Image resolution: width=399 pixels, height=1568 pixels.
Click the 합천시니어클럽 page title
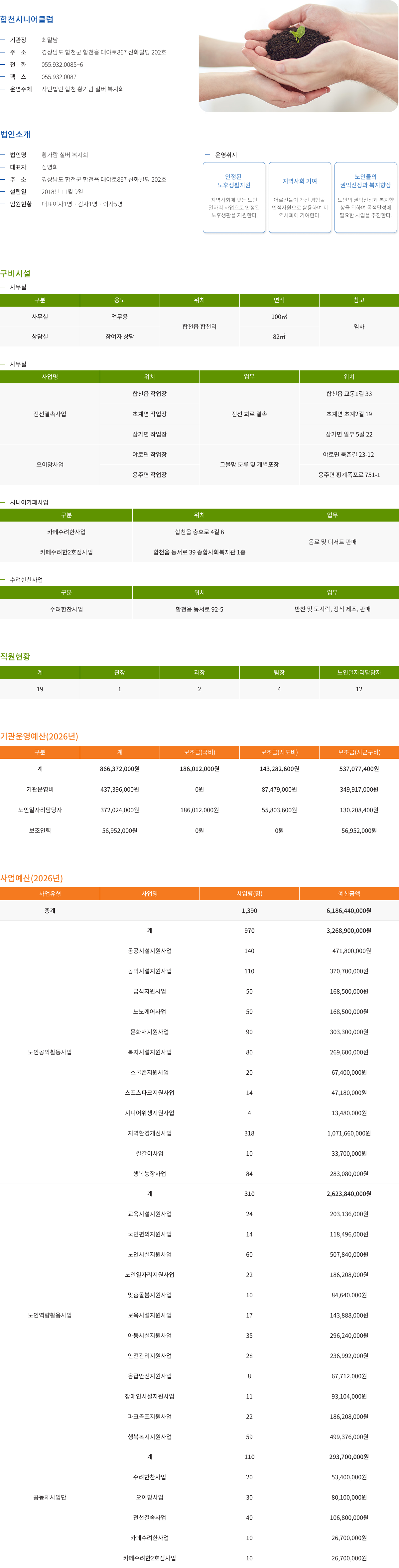tap(27, 20)
